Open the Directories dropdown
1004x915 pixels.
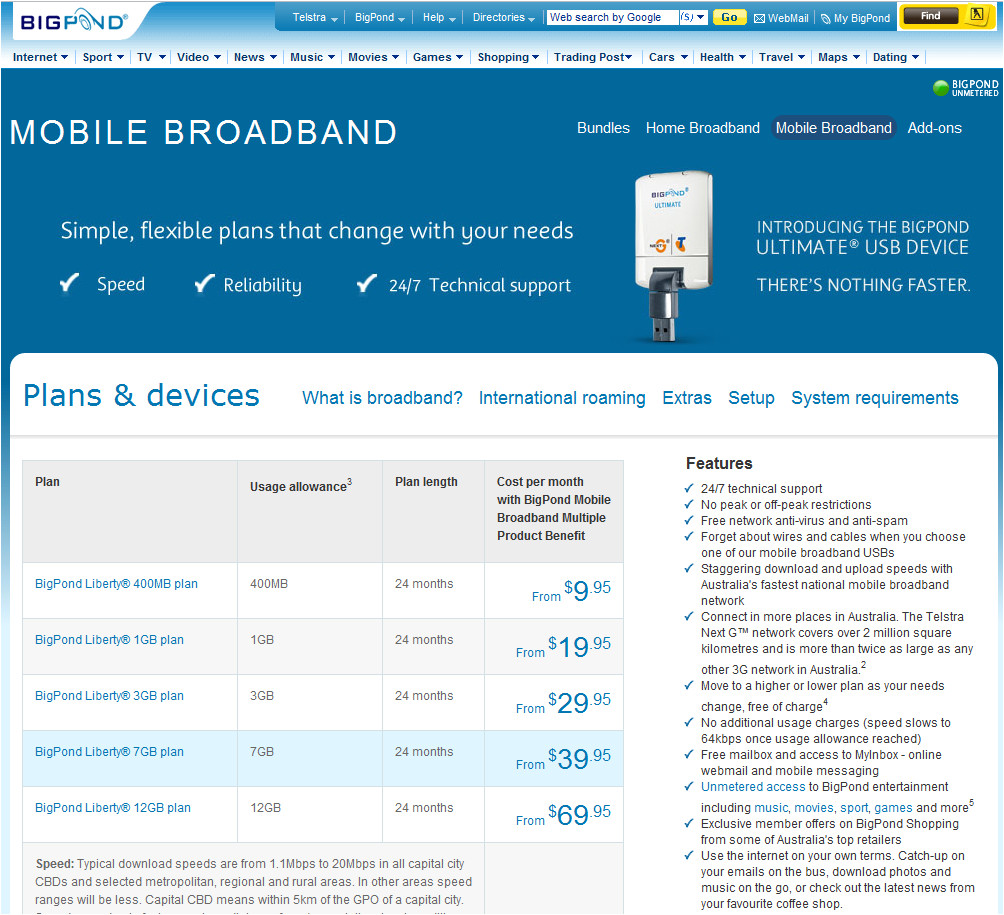[x=501, y=17]
